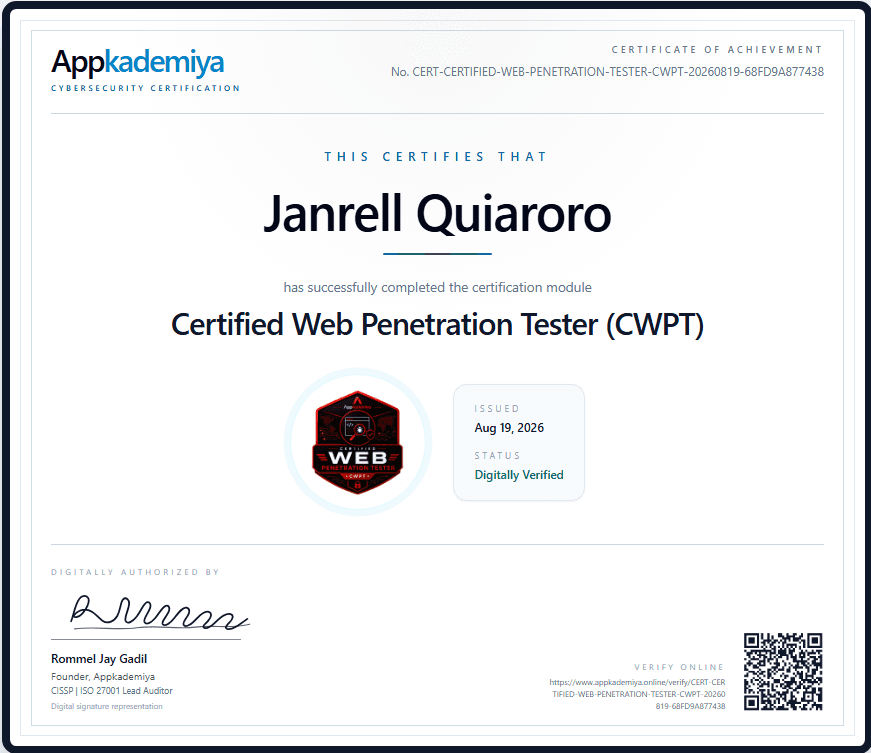Click the name Rommel Jay Gadil
Screen dimensions: 871x753
(x=99, y=659)
